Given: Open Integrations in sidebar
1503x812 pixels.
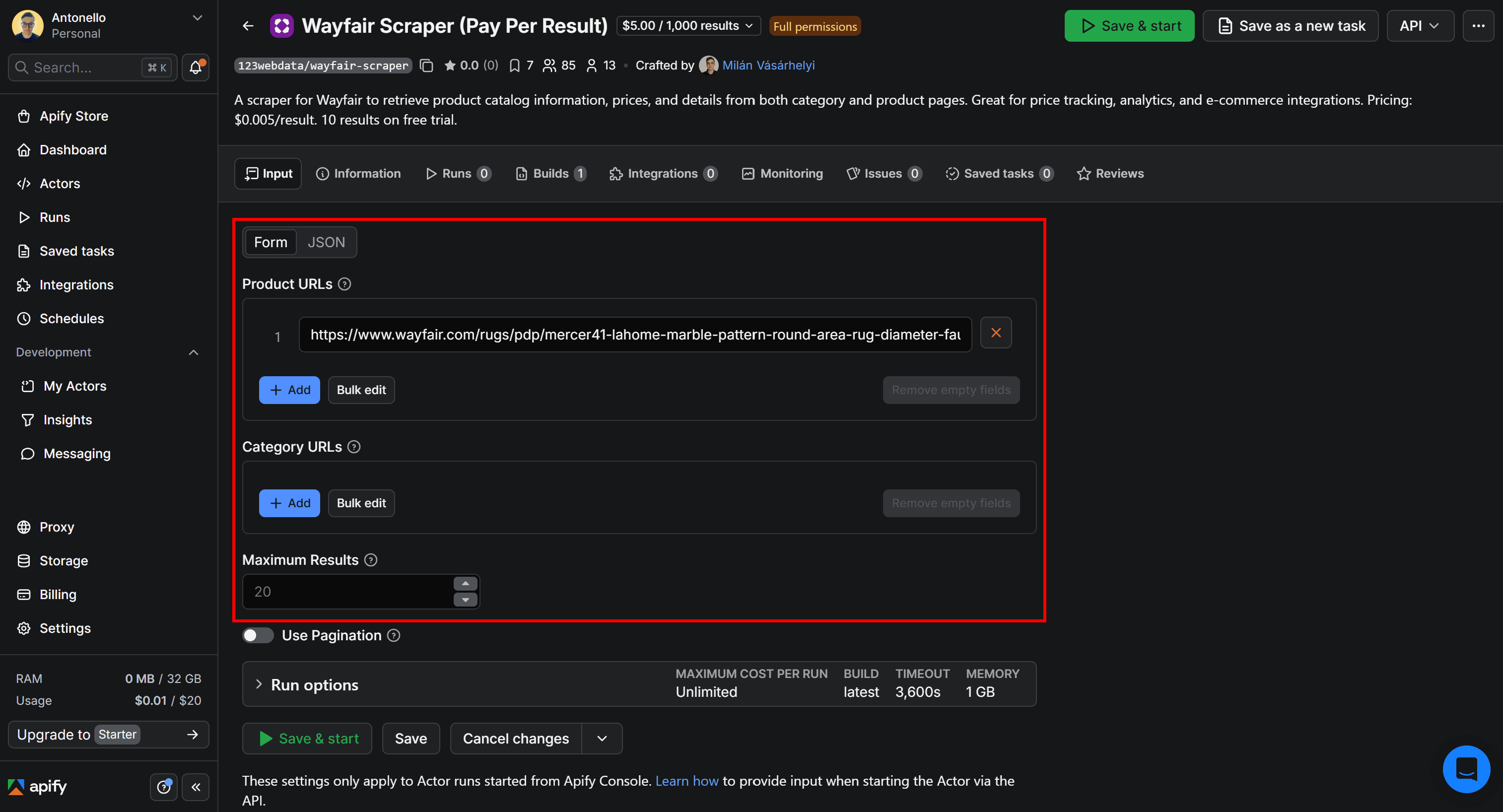Looking at the screenshot, I should tap(76, 285).
